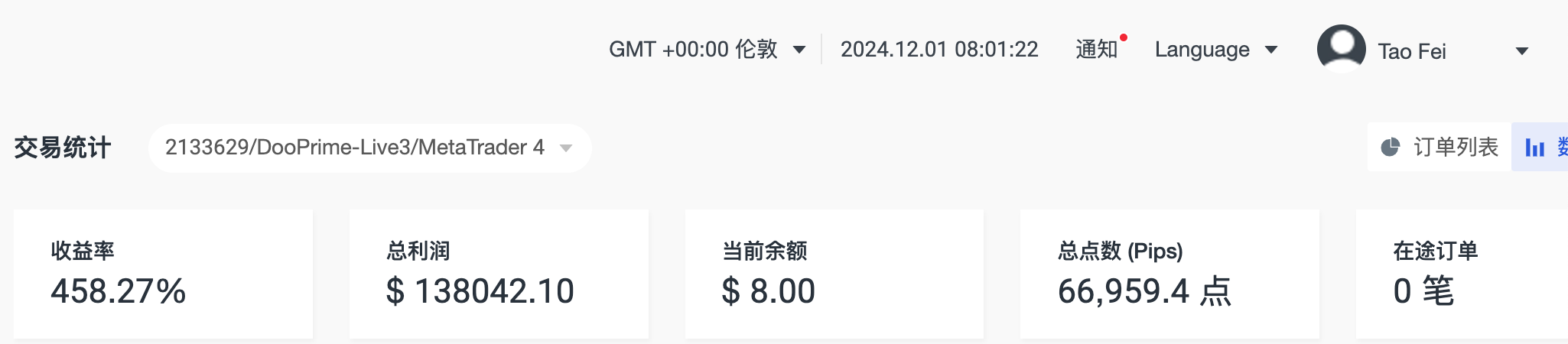Click the pie chart icon beside 订单列表
This screenshot has height=344, width=1568.
pyautogui.click(x=1390, y=148)
